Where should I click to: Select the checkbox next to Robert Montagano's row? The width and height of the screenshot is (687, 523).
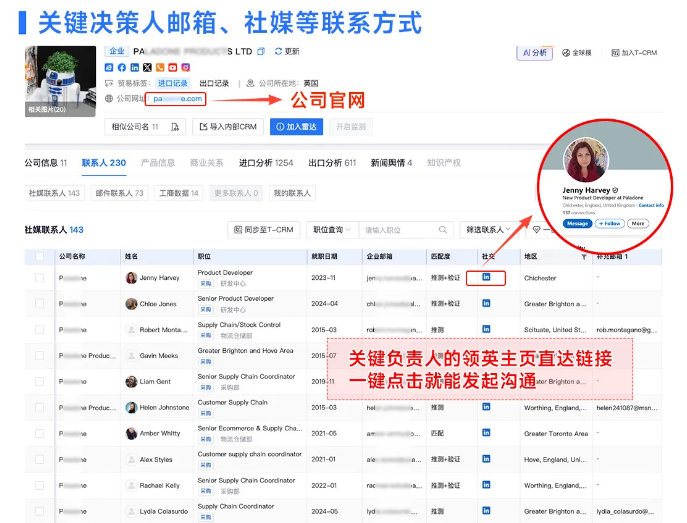pos(39,329)
